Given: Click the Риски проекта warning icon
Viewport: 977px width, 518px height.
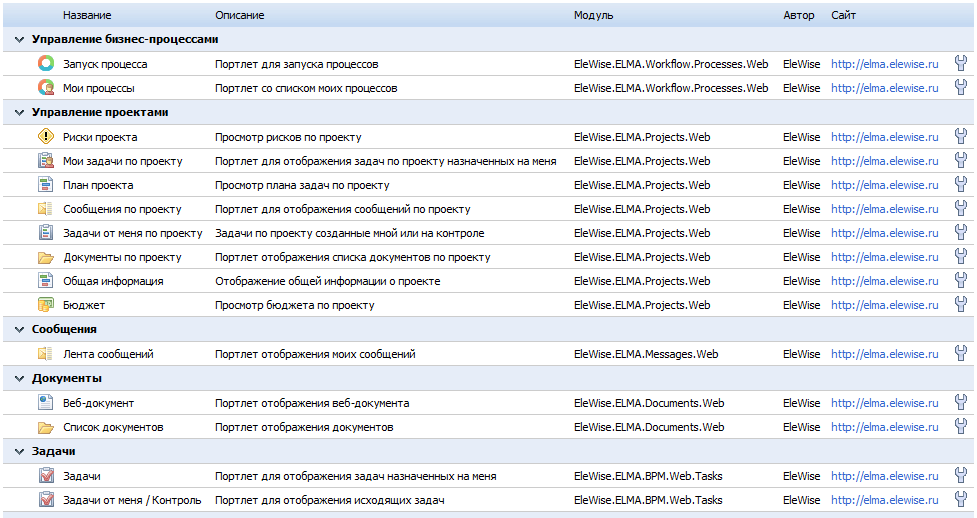Looking at the screenshot, I should (45, 137).
